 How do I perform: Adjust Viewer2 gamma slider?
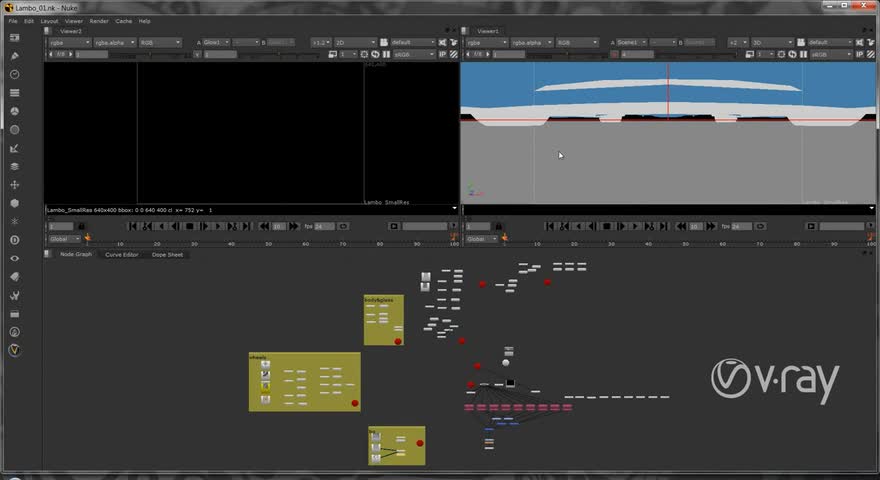(x=279, y=55)
